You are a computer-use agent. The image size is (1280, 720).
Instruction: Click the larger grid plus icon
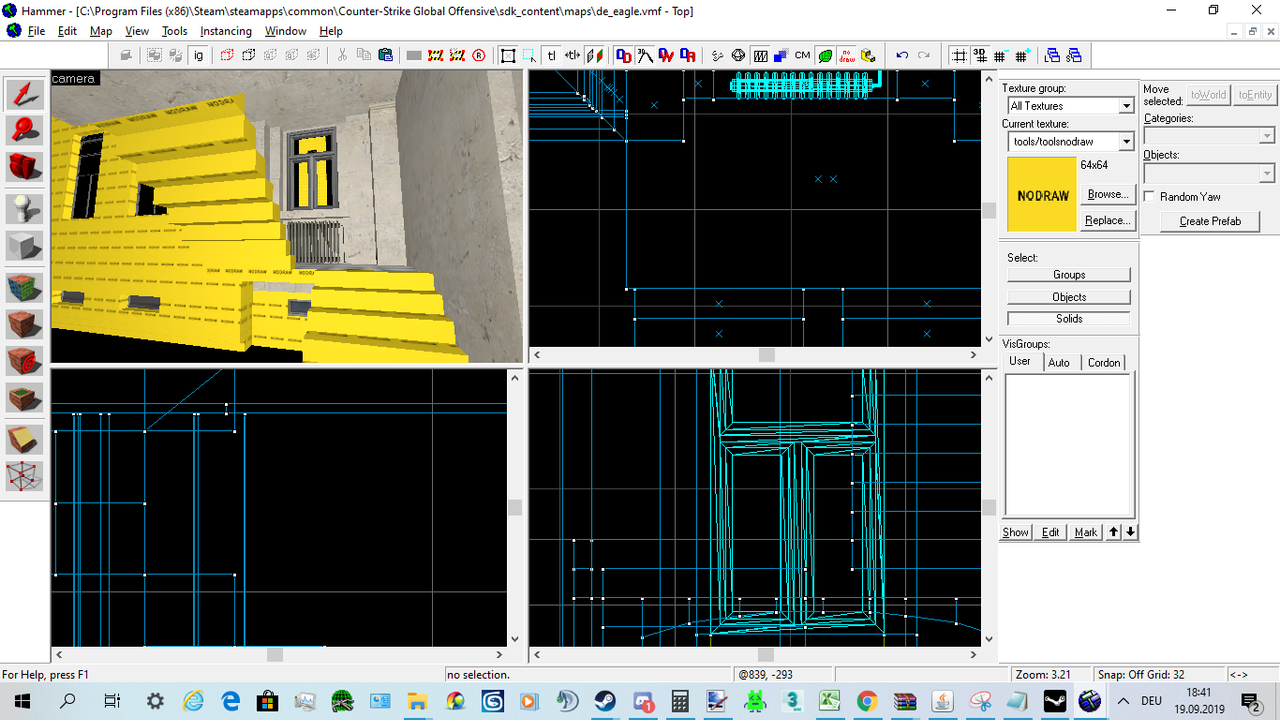pos(1021,55)
